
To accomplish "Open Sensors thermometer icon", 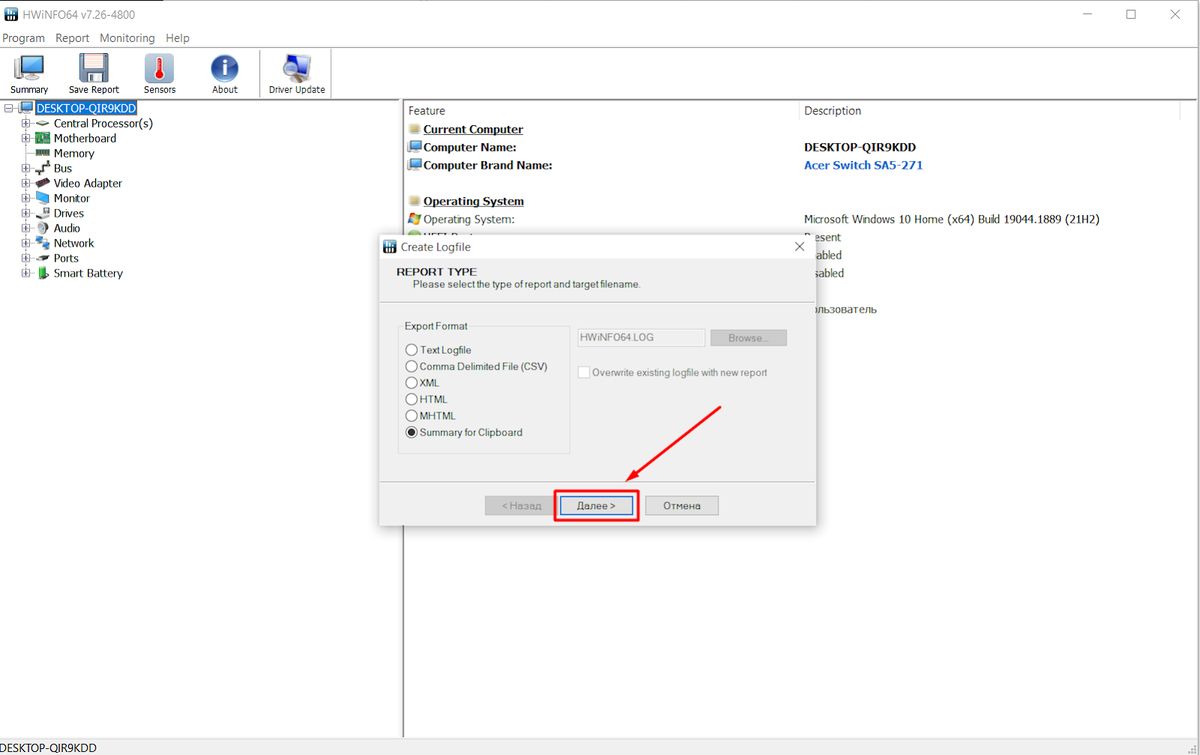I will [x=159, y=69].
